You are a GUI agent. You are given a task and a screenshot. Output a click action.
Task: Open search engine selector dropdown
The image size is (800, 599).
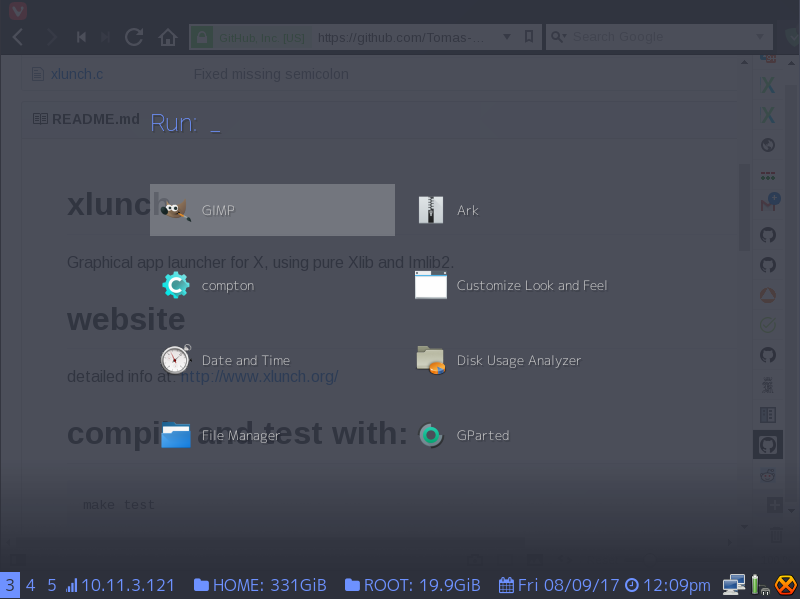tap(559, 37)
